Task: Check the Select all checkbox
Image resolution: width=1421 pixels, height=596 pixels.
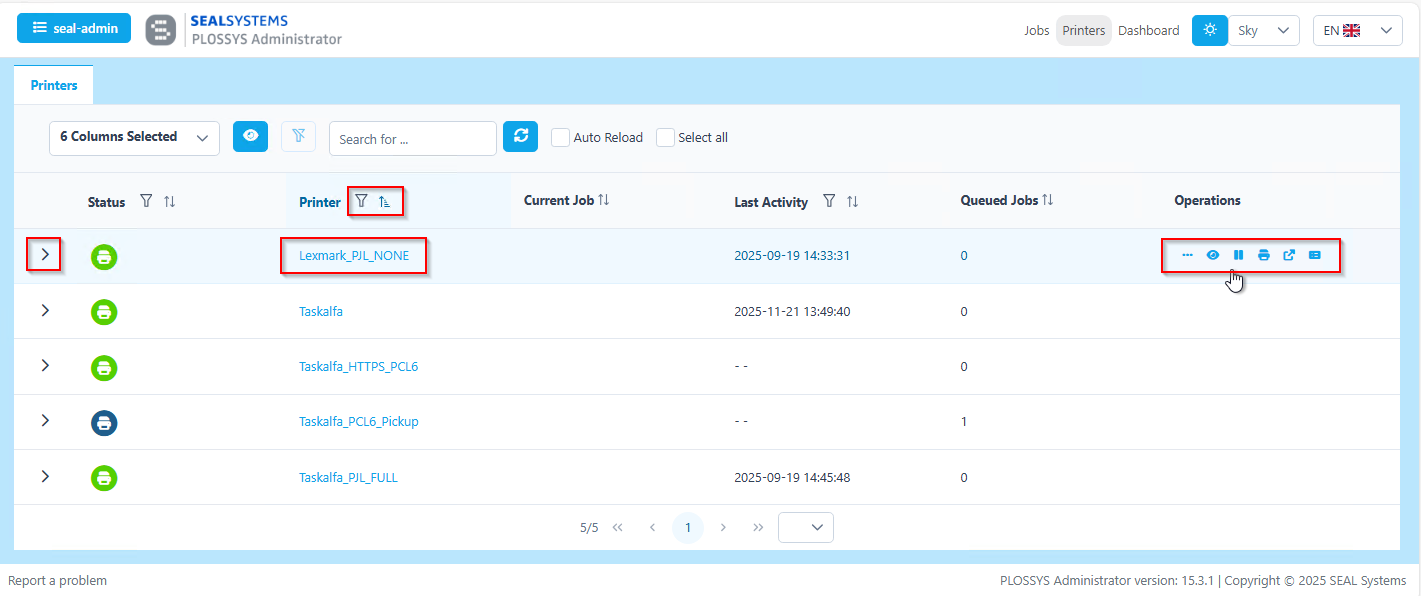Action: point(666,137)
